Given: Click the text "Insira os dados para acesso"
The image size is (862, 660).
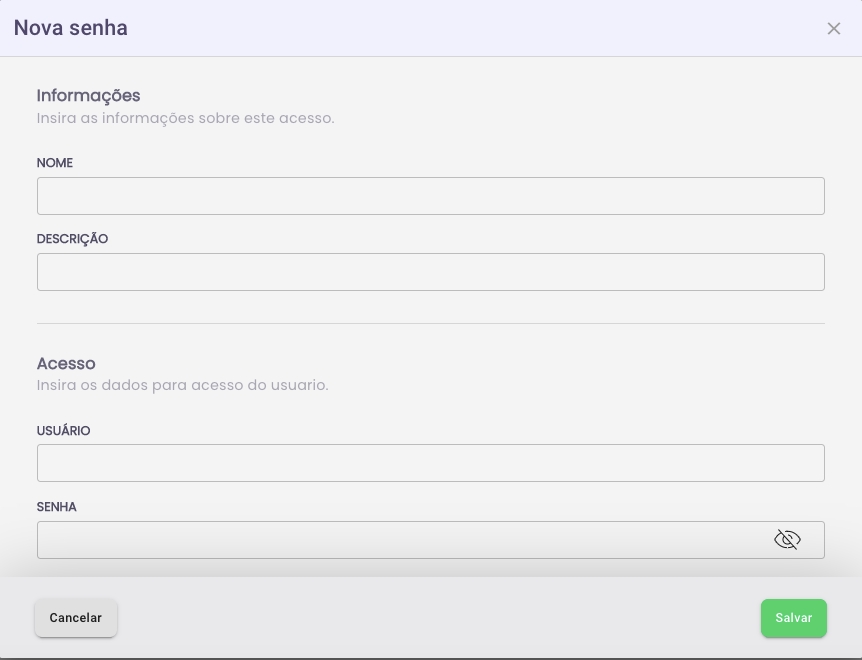Looking at the screenshot, I should [x=182, y=384].
